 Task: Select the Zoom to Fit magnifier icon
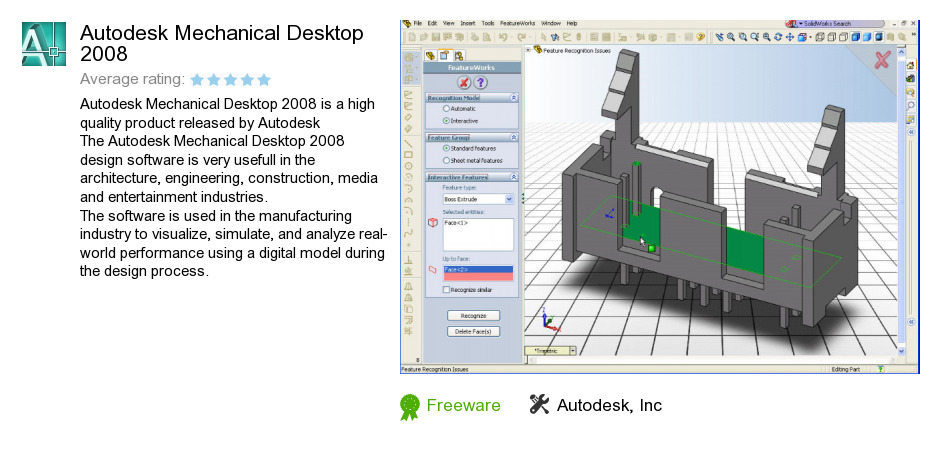click(x=731, y=37)
